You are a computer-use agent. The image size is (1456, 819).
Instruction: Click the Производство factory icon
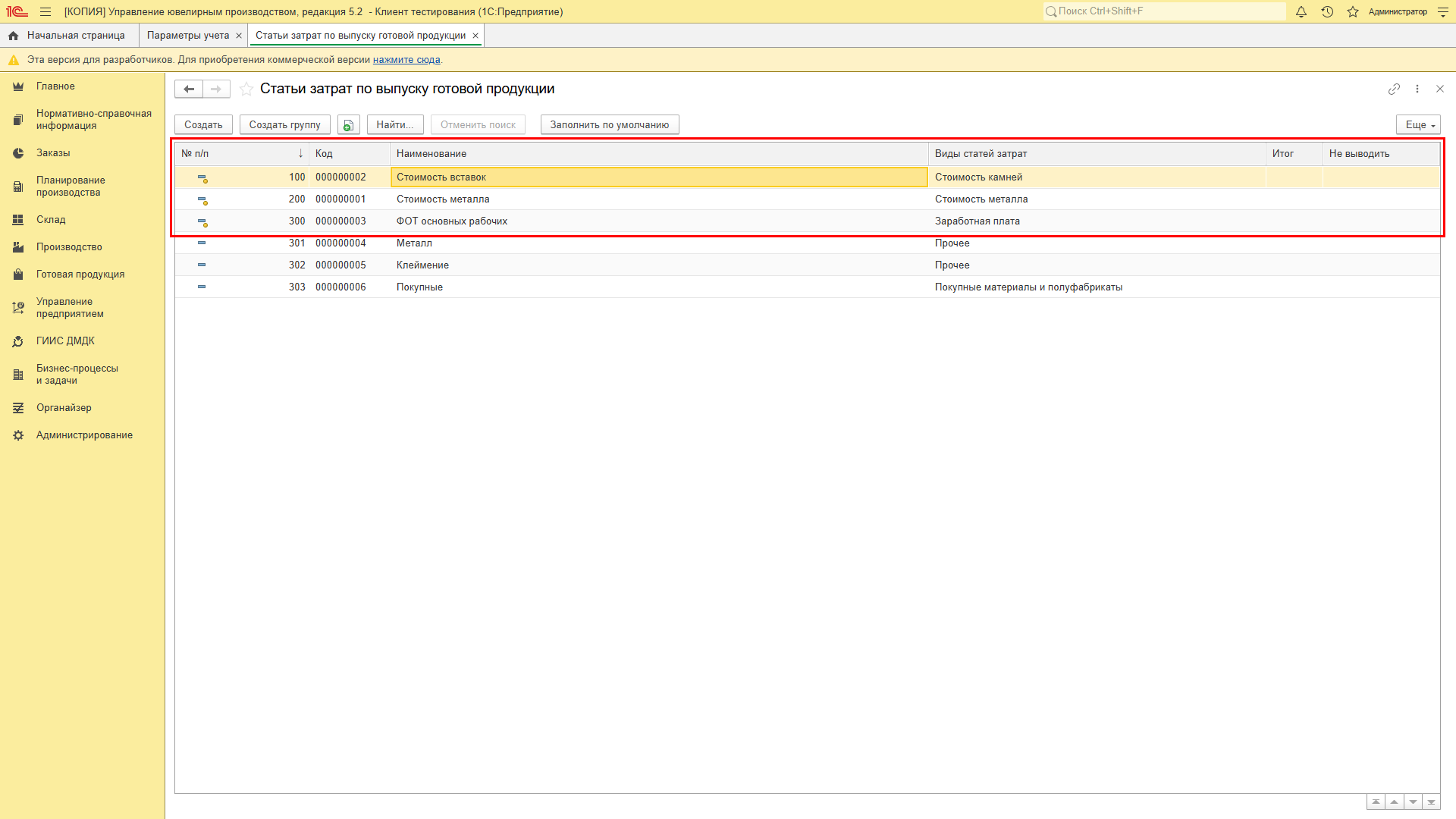[18, 247]
